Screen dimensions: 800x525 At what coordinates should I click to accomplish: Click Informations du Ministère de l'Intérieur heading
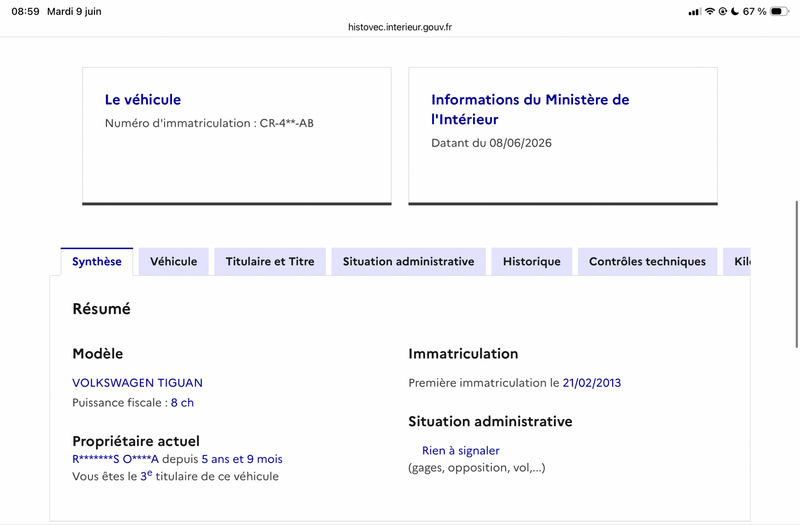[530, 109]
